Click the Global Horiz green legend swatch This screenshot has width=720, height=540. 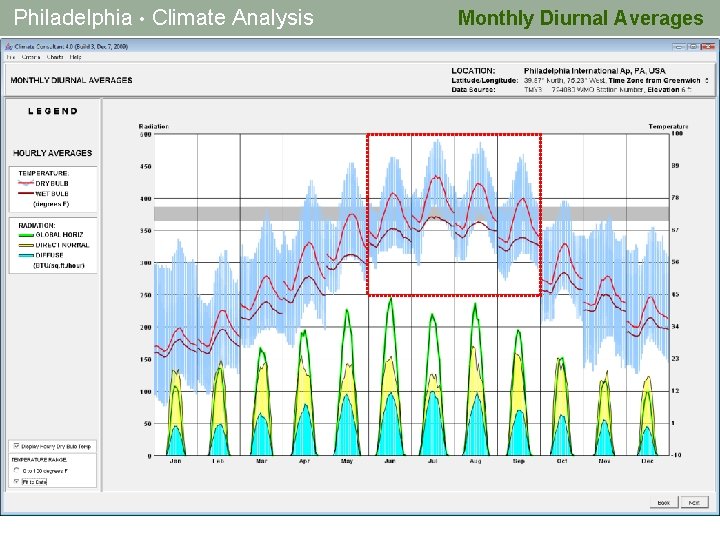26,235
